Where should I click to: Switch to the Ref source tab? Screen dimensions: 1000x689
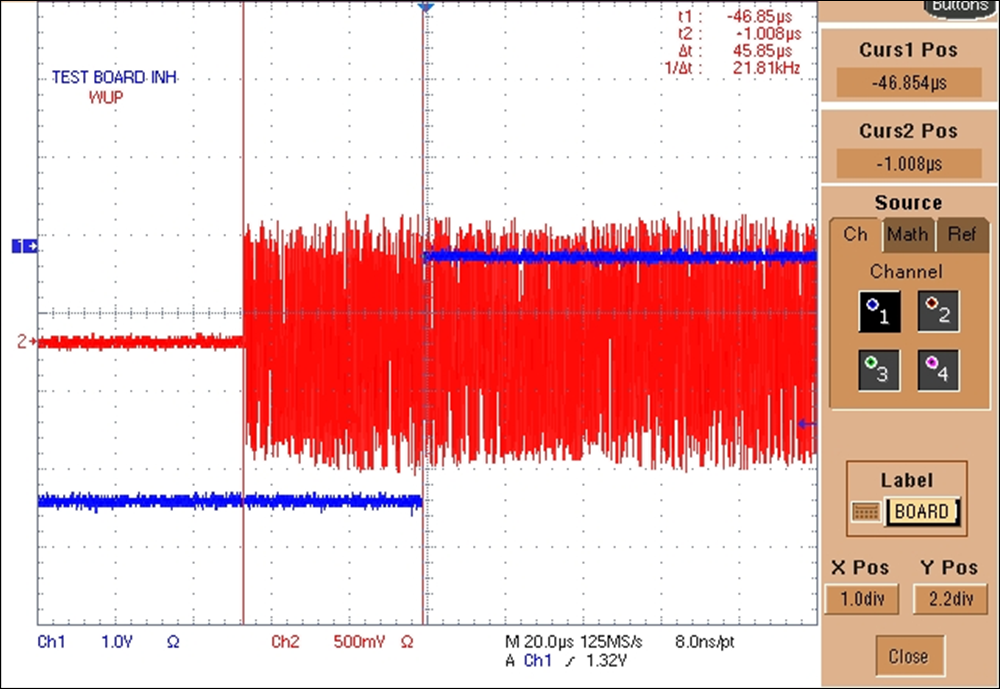coord(962,235)
